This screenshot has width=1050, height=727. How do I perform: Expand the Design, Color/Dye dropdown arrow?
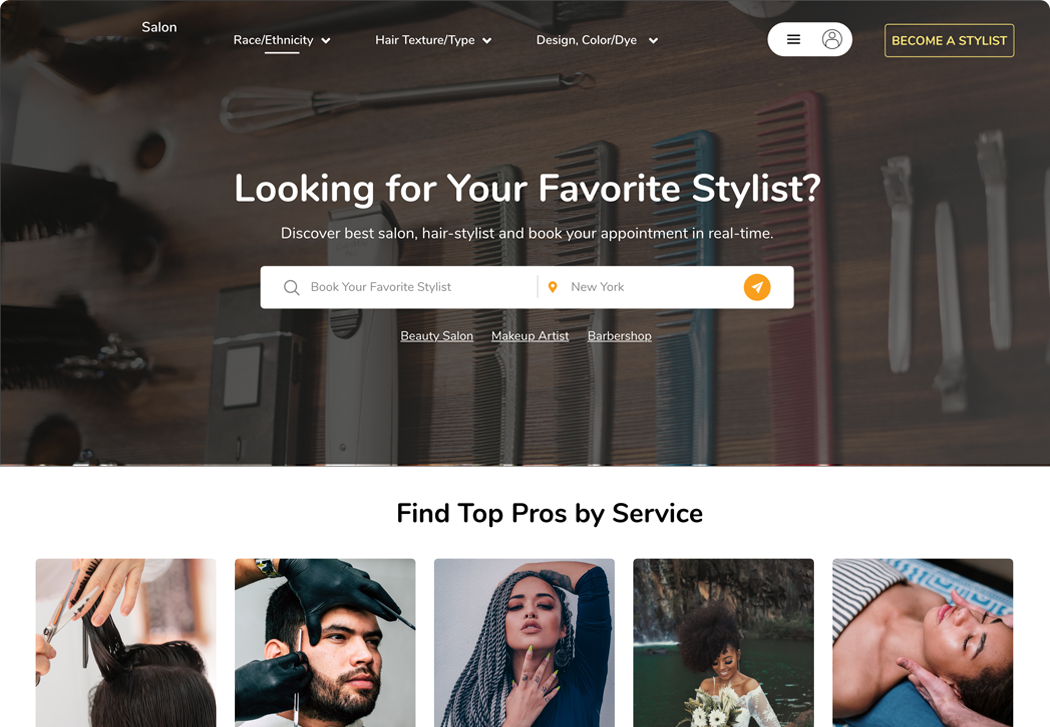[x=653, y=41]
